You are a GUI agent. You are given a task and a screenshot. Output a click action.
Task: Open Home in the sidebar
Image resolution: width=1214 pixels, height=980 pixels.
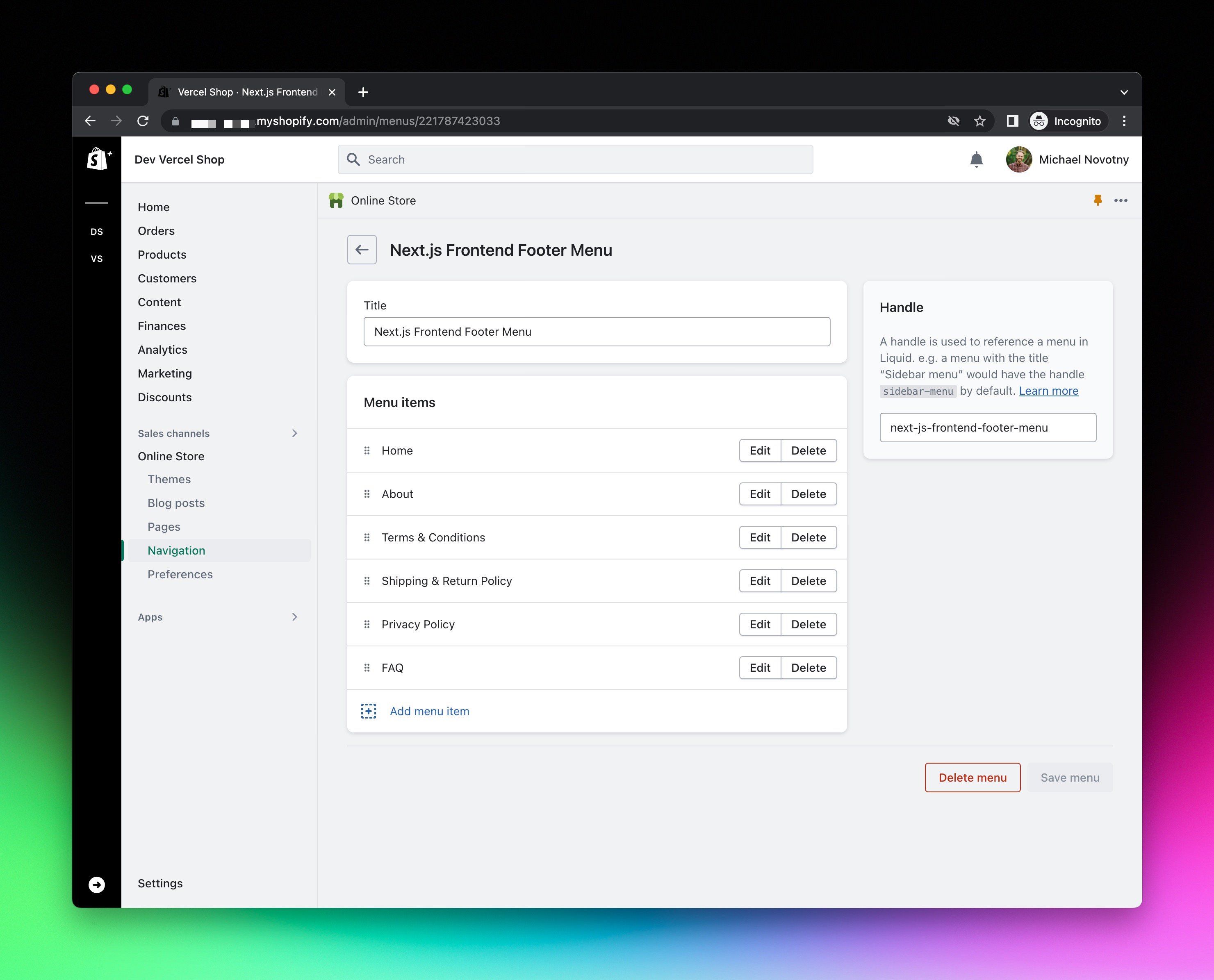pos(154,207)
